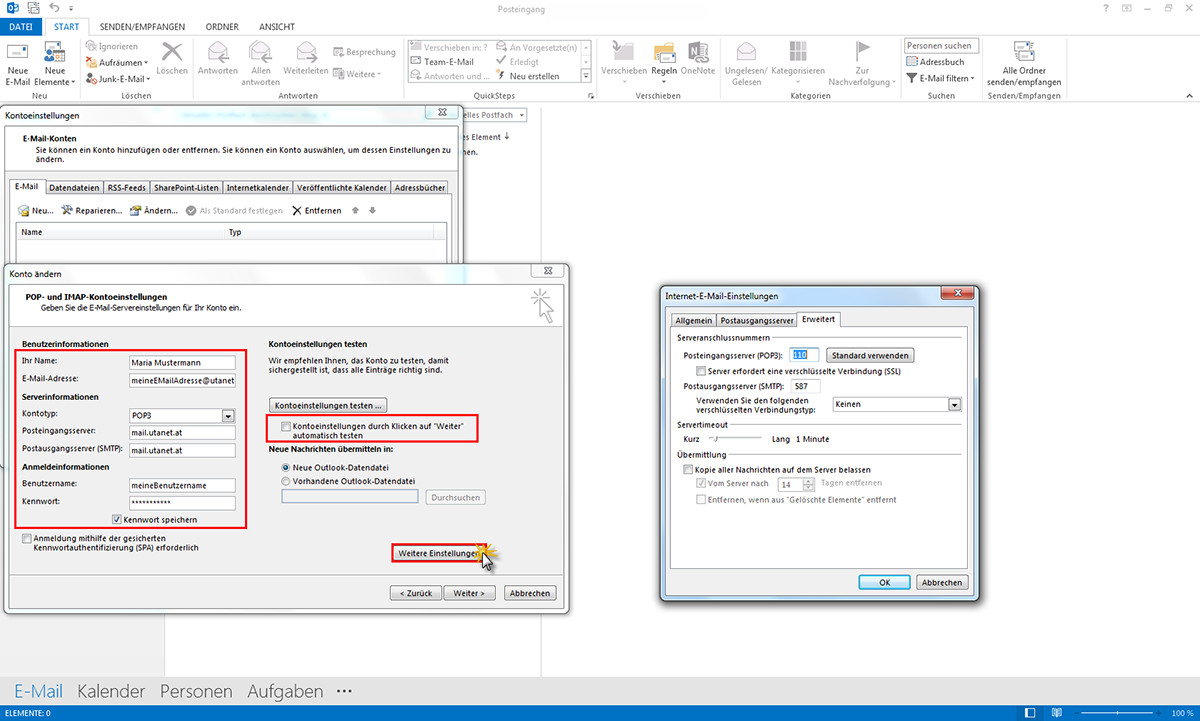Toggle Entfernen wenn aus Gelöschte Elemente entfernt
Image resolution: width=1200 pixels, height=721 pixels.
point(701,499)
